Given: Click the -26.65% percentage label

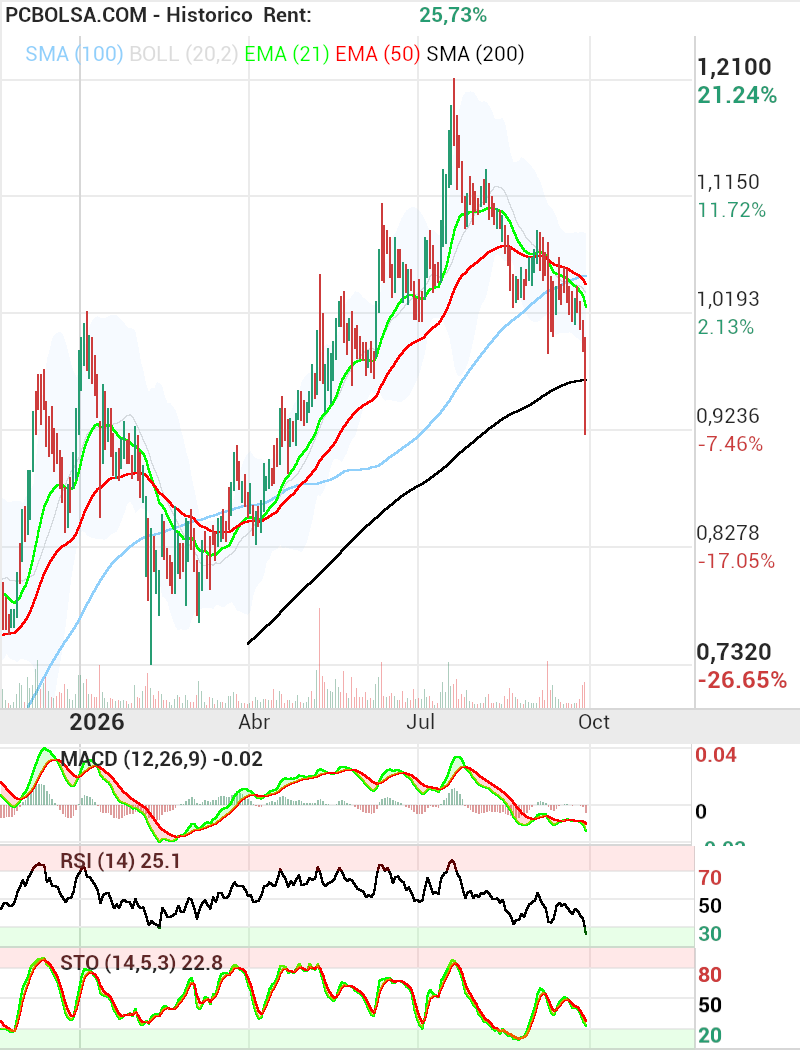Looking at the screenshot, I should tap(742, 680).
